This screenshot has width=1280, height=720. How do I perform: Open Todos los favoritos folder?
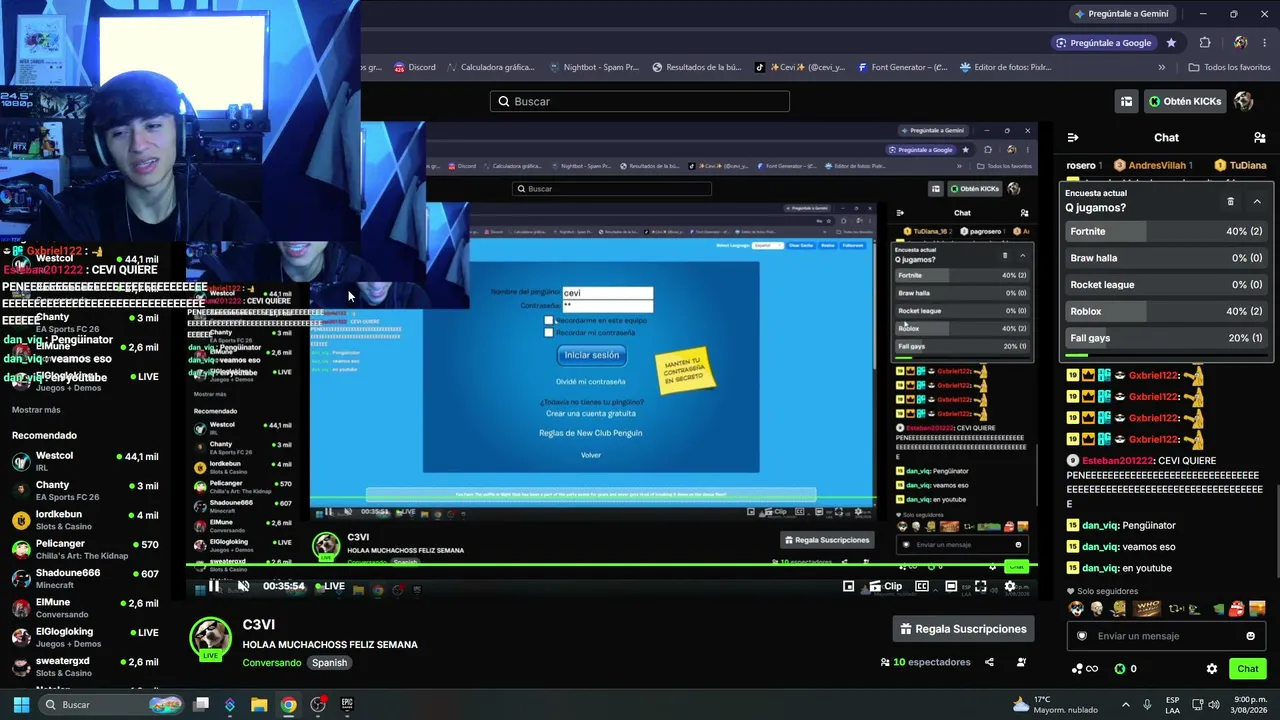point(1229,67)
